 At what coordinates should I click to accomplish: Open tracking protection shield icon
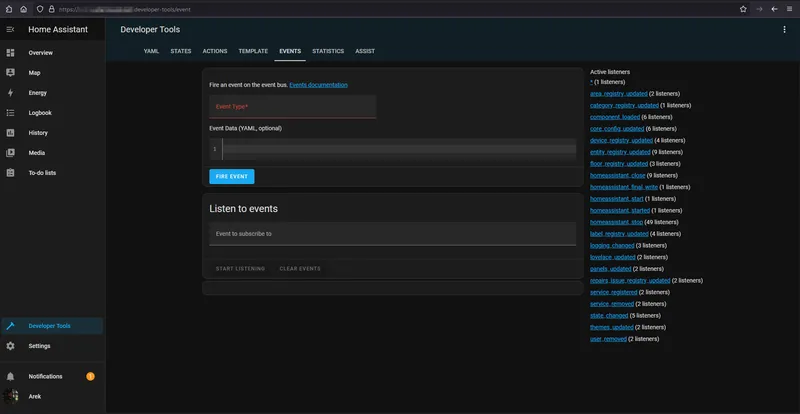pos(40,9)
